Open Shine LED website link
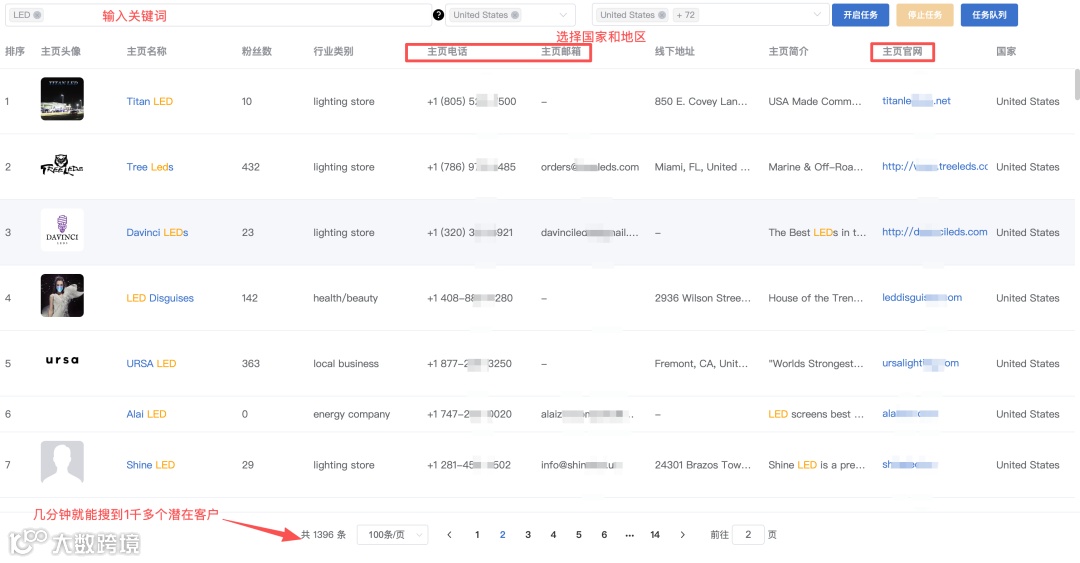This screenshot has width=1080, height=563. click(910, 464)
